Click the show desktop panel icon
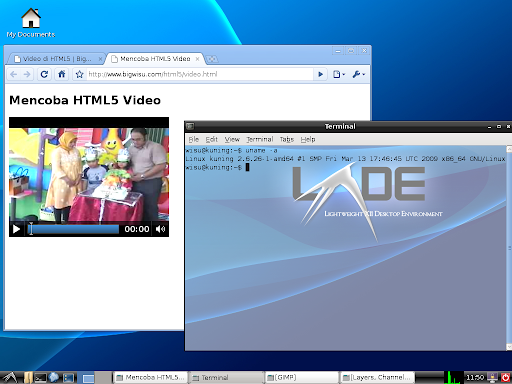 click(68, 378)
